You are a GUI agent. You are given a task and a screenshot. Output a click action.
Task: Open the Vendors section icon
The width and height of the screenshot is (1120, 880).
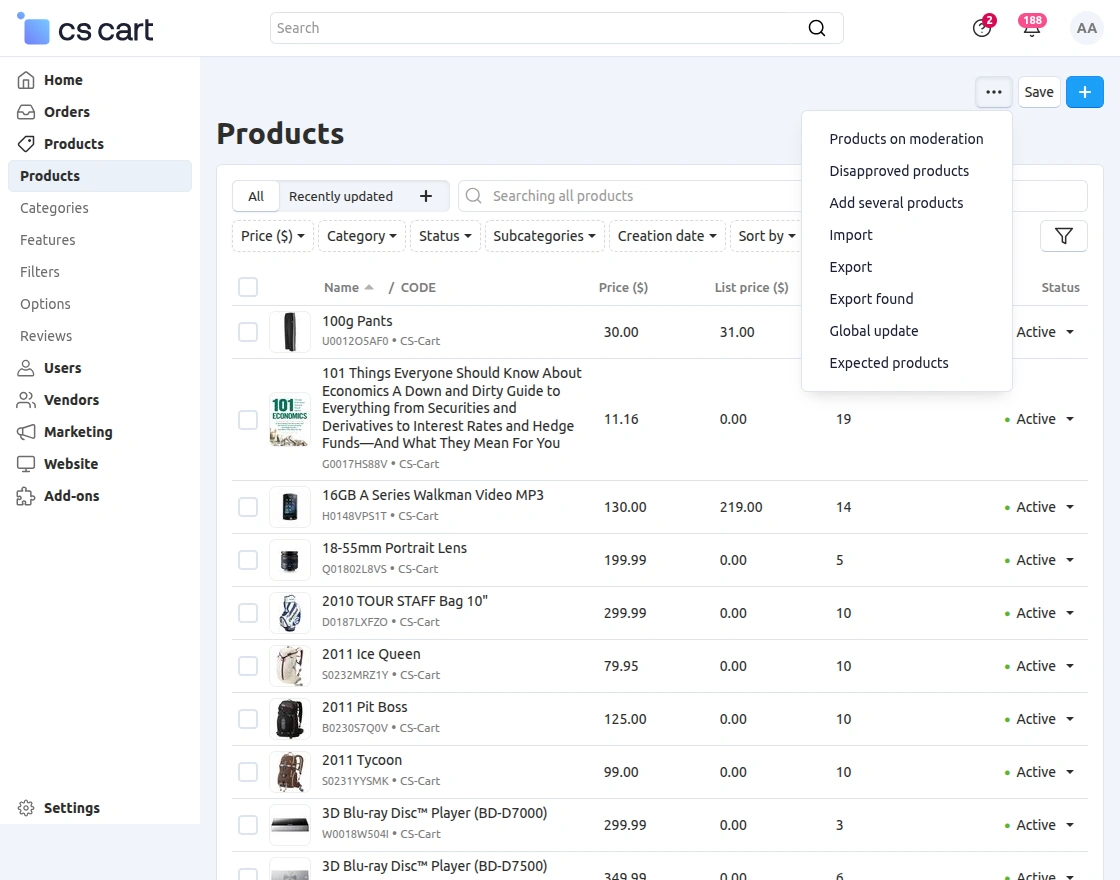point(24,400)
